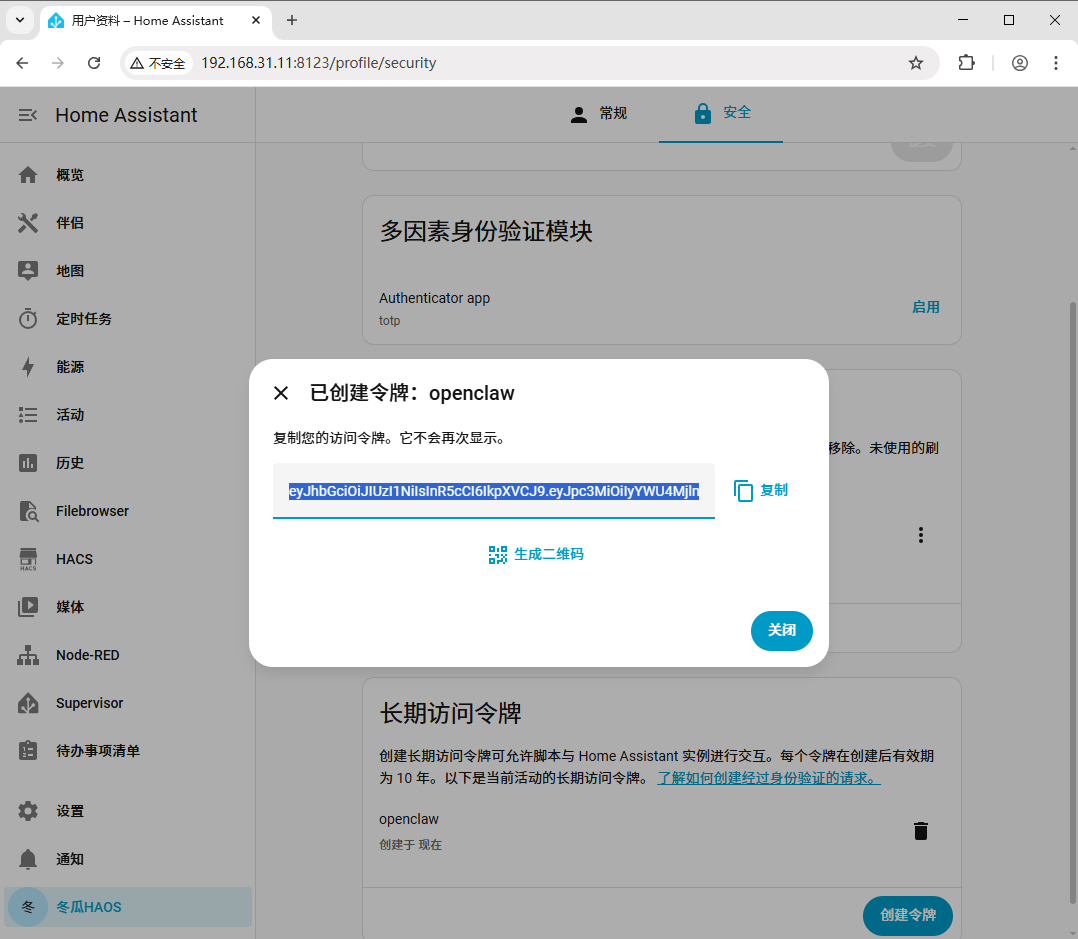Viewport: 1078px width, 939px height.
Task: Click the 已创建令牌：openclaw dialog title
Action: 411,393
